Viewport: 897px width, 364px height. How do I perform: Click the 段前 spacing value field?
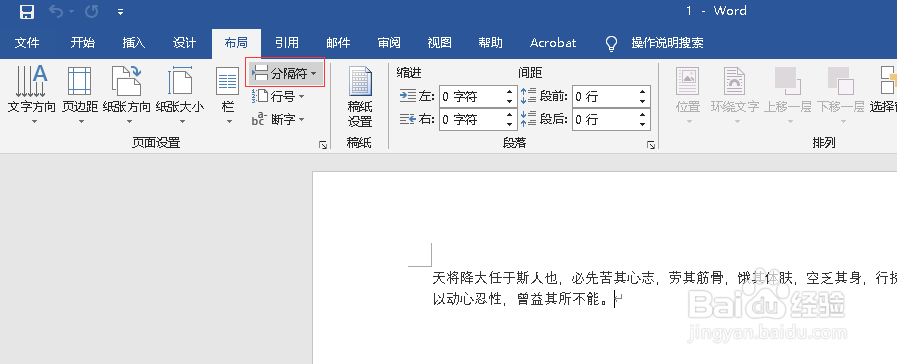(x=604, y=96)
